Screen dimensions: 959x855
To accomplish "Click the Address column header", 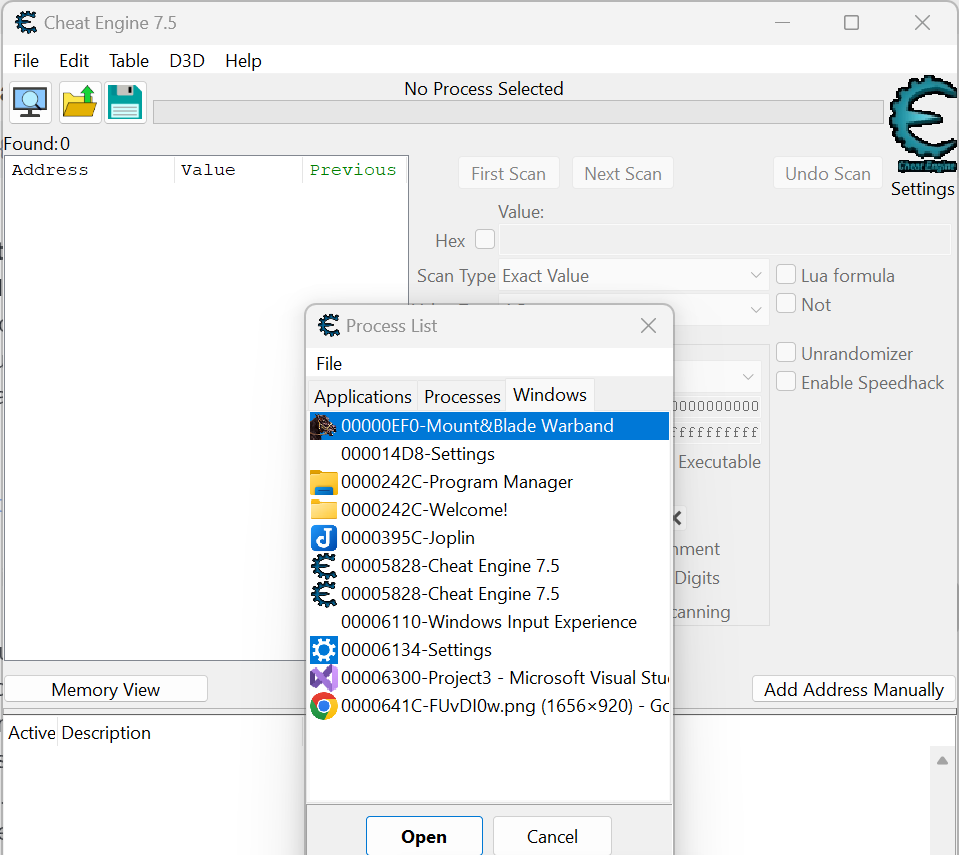I will [90, 170].
